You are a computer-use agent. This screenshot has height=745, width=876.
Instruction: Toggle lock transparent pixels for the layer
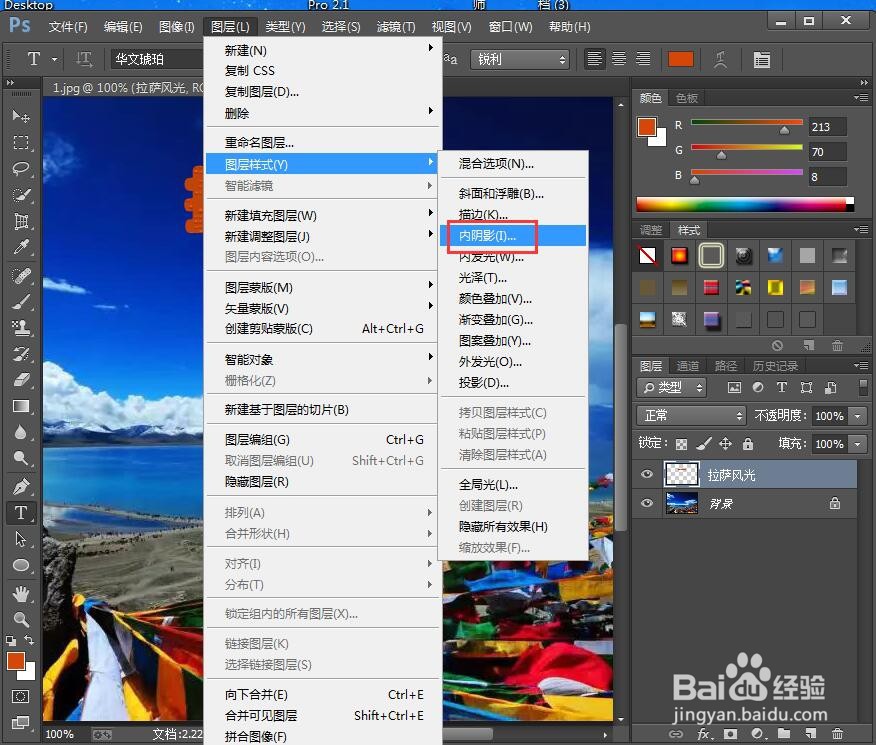[x=681, y=443]
